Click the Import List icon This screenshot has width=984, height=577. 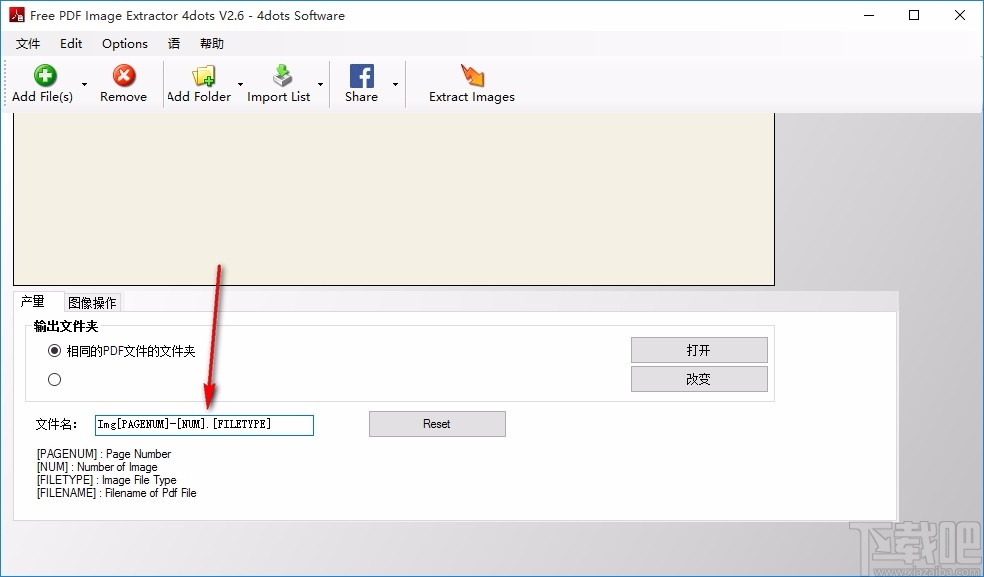tap(283, 73)
